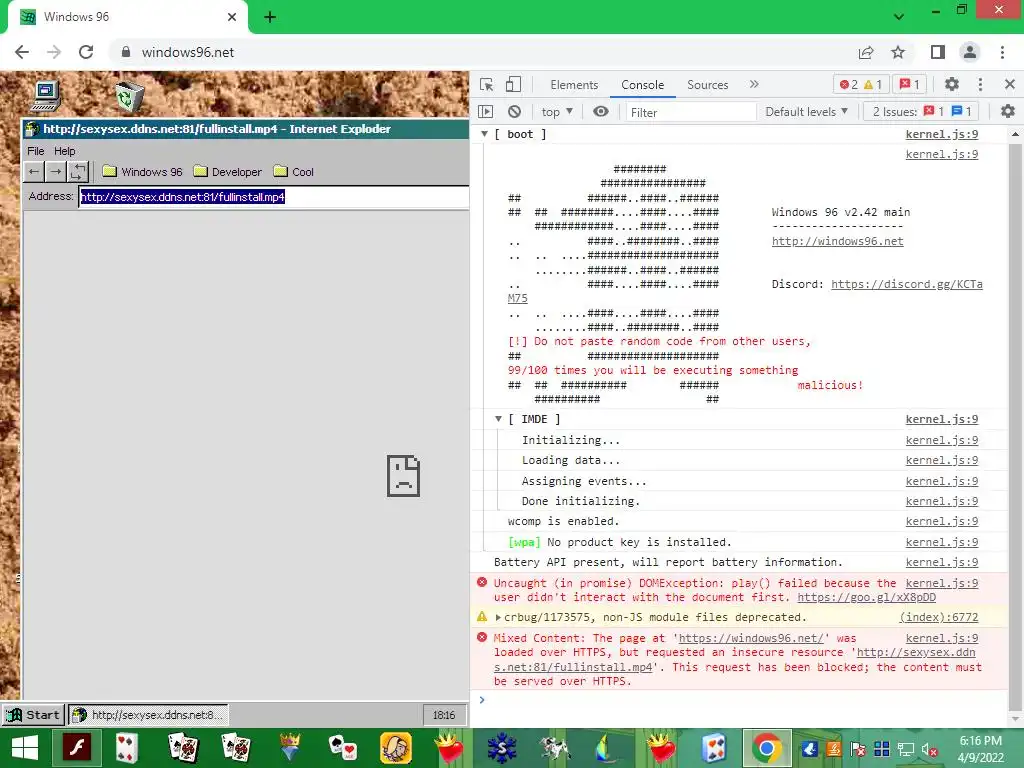Open Internet Exploder Help menu
This screenshot has height=768, width=1024.
pos(65,151)
